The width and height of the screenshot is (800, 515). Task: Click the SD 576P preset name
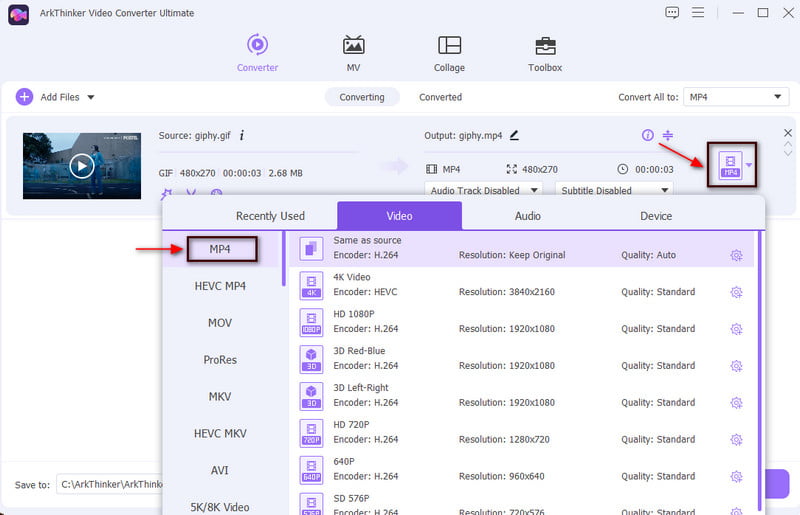coord(351,498)
